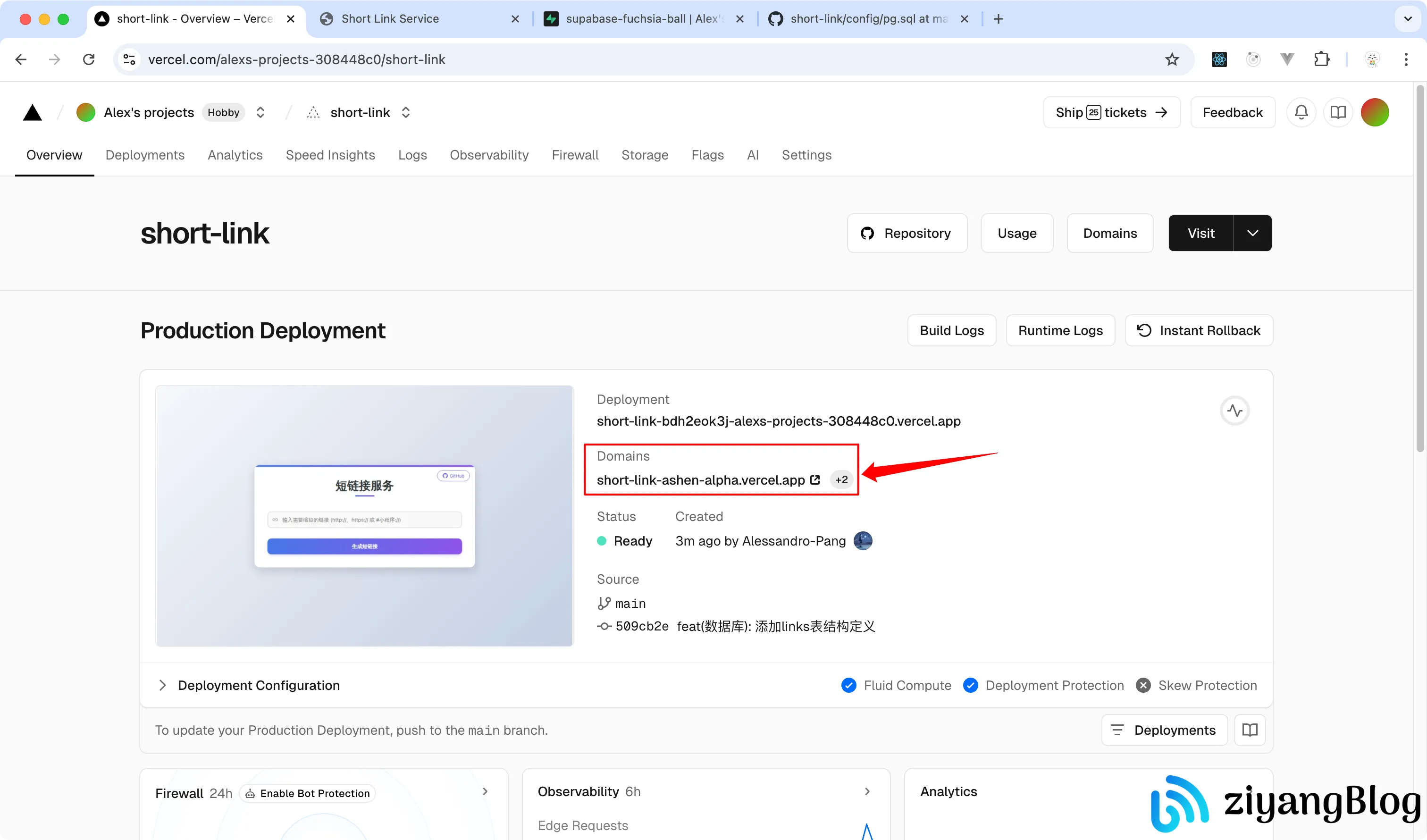Open the Storage tab
The height and width of the screenshot is (840, 1427).
645,155
